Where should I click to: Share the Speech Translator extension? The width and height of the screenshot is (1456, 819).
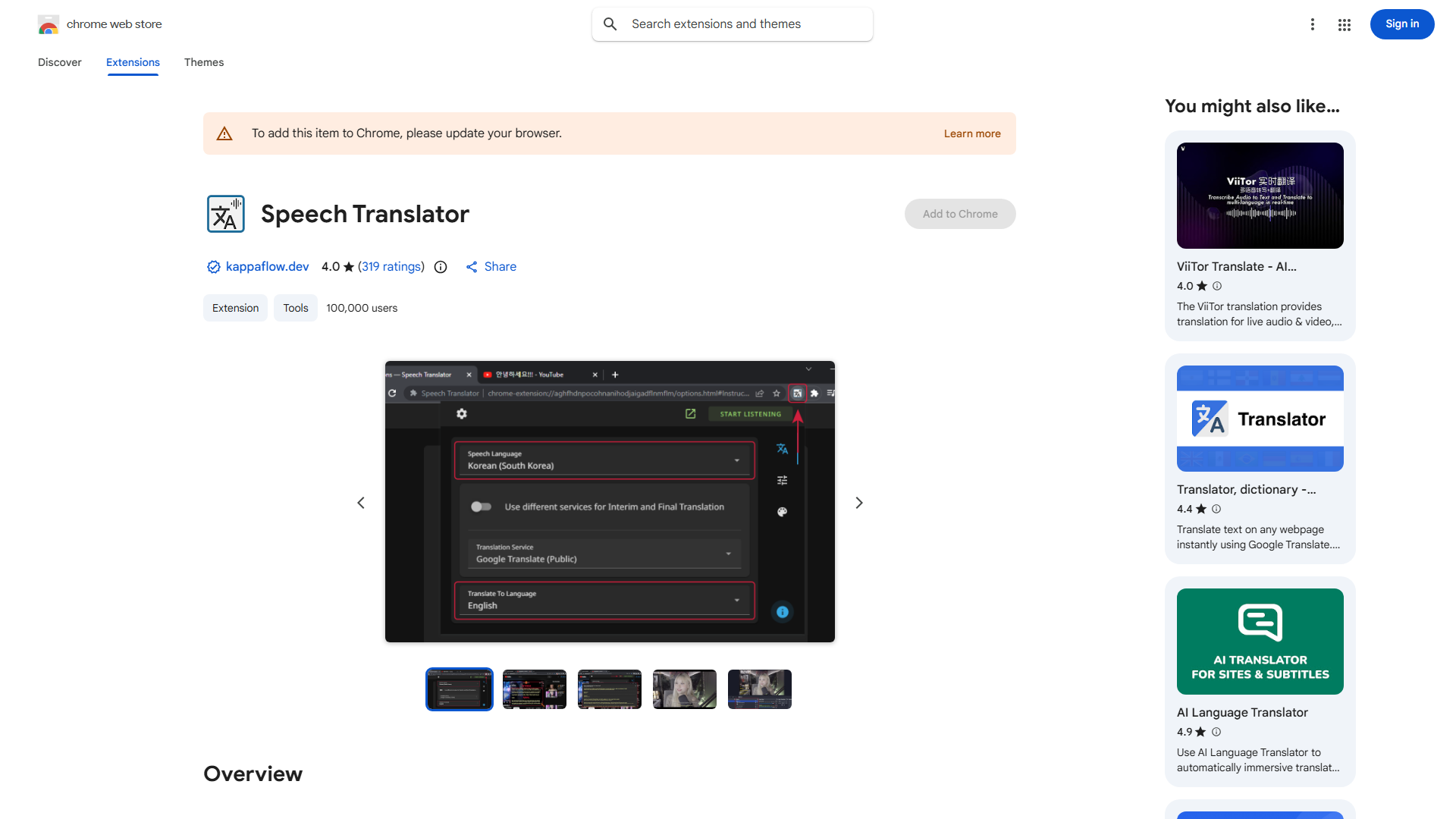click(491, 267)
